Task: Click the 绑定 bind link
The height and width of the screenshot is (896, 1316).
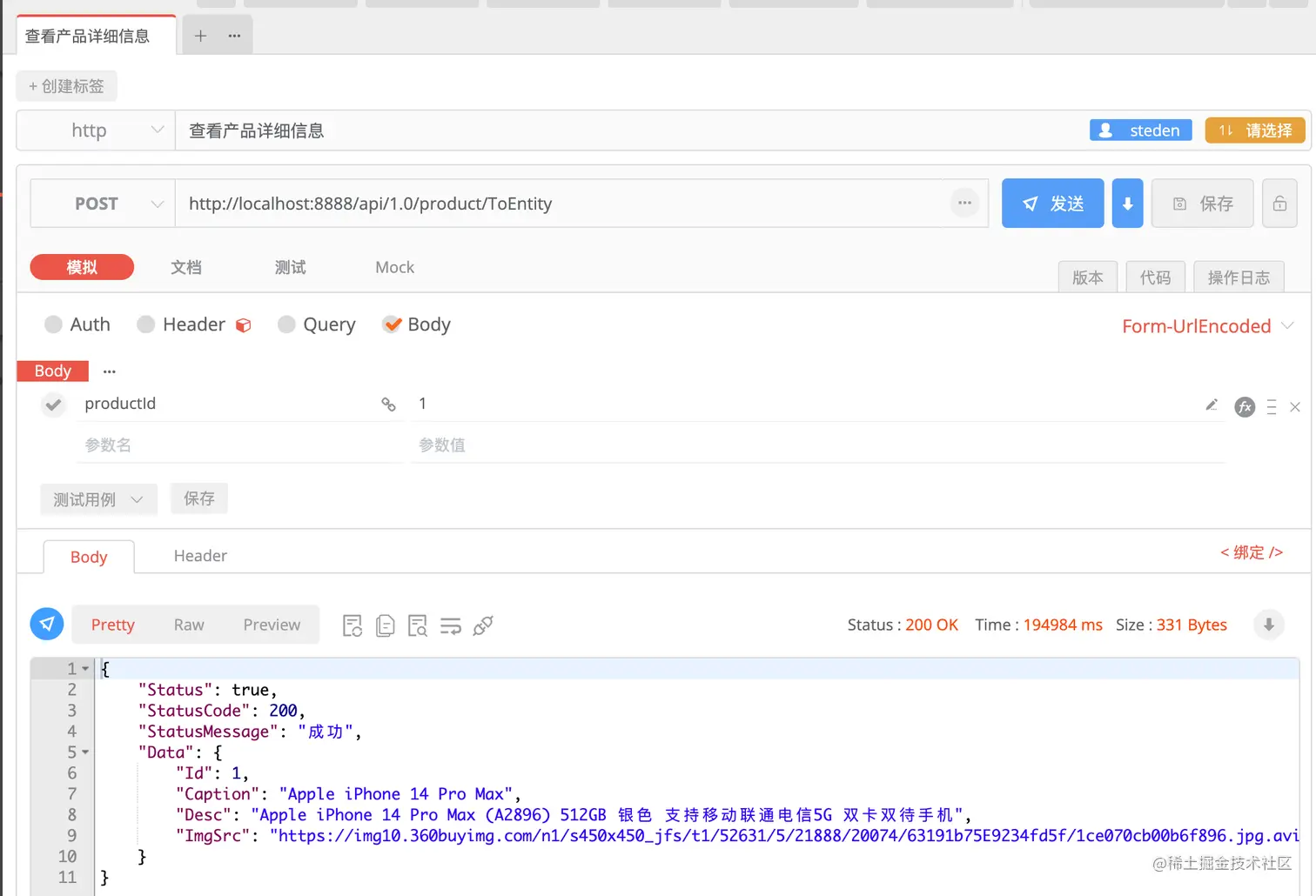Action: [1252, 552]
